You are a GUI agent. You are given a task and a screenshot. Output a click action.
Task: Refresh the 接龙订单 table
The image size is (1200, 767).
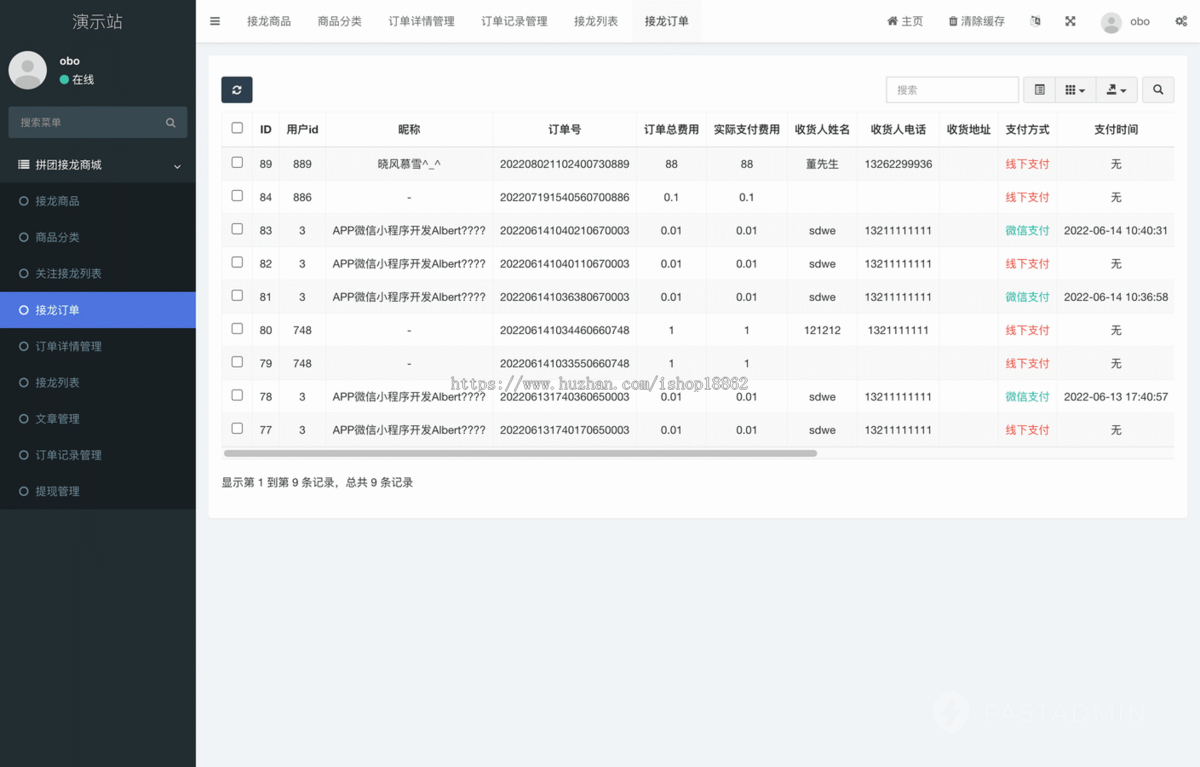click(x=236, y=89)
